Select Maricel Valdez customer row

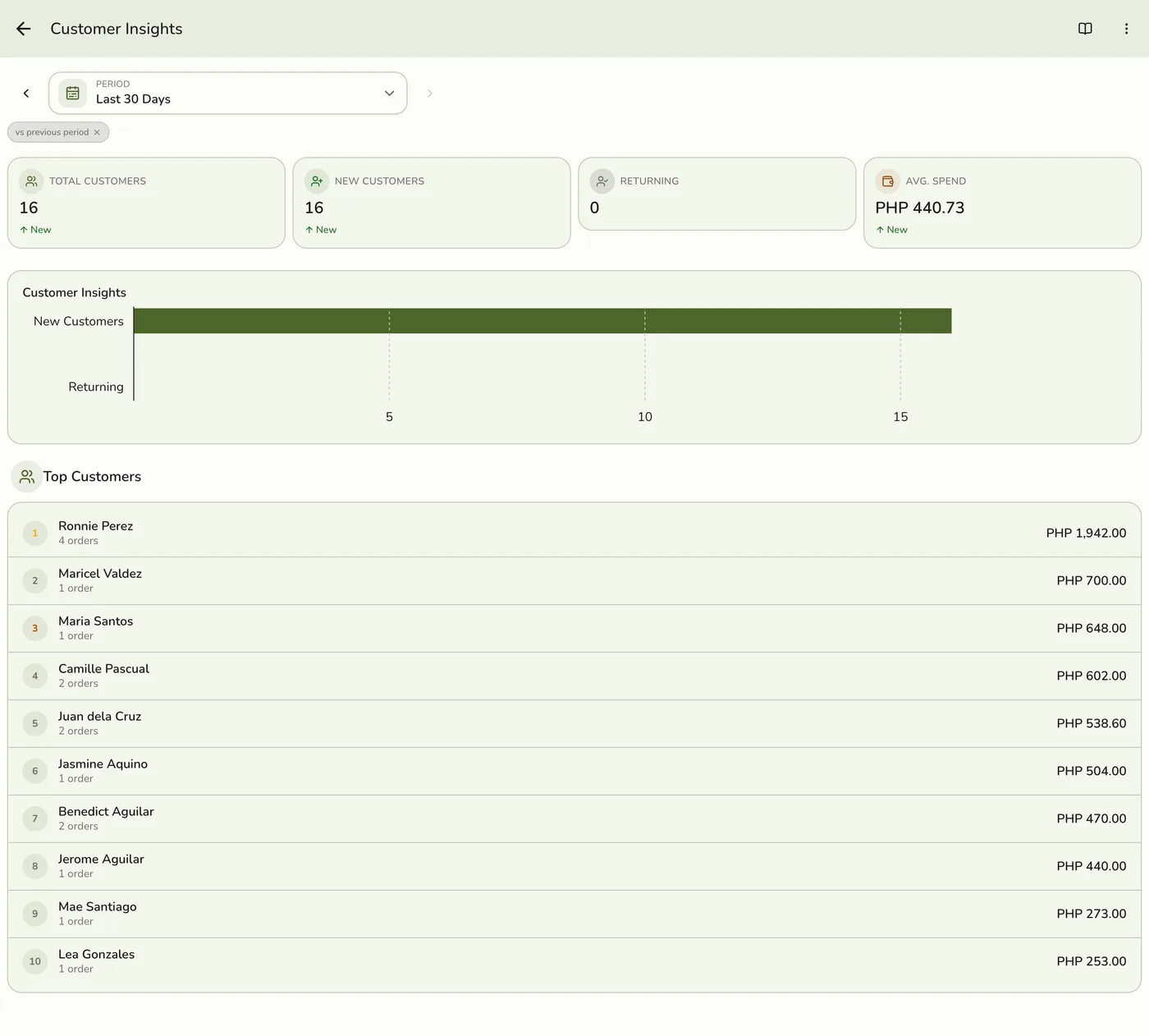pyautogui.click(x=574, y=581)
